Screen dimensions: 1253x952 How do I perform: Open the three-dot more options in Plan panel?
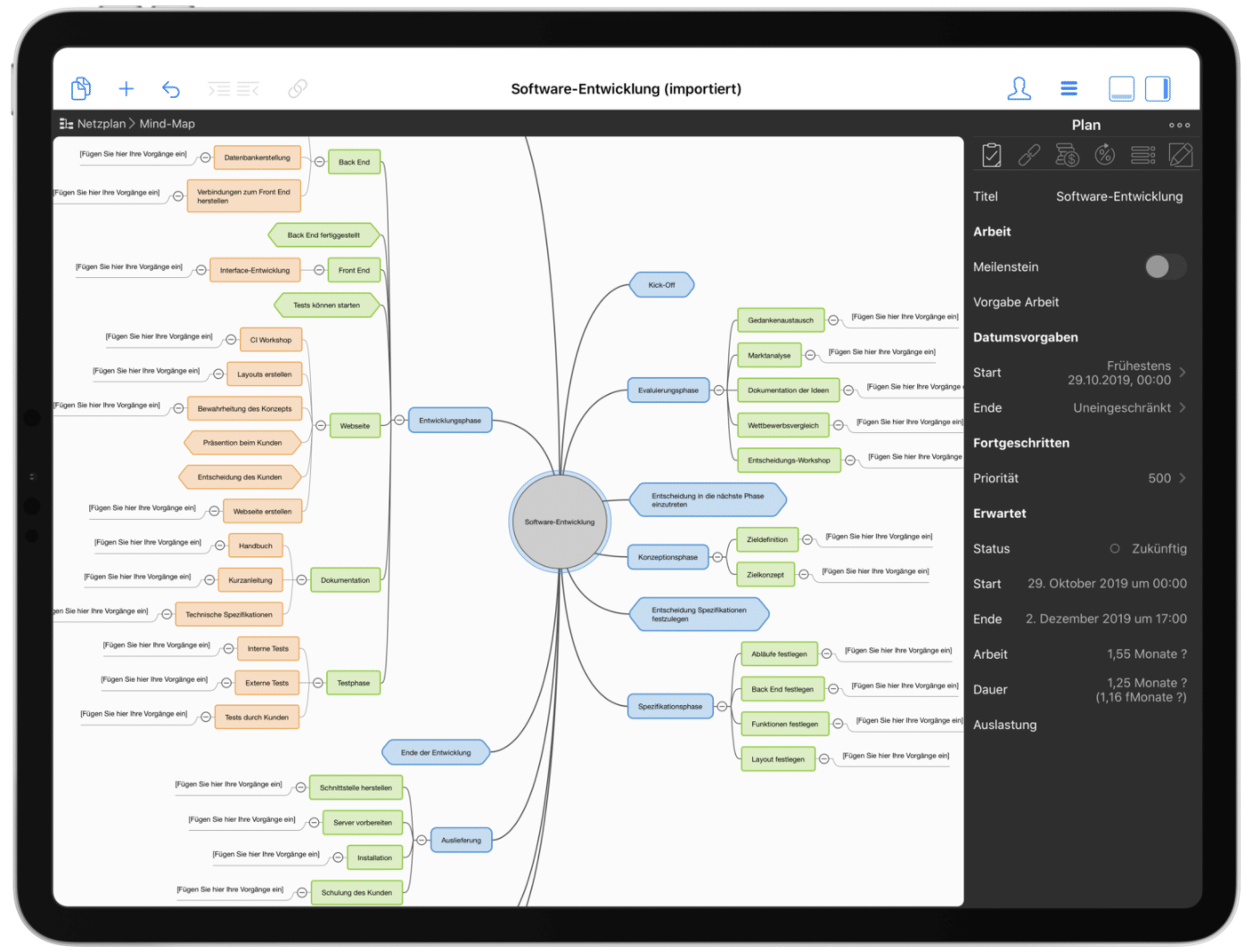click(1179, 125)
